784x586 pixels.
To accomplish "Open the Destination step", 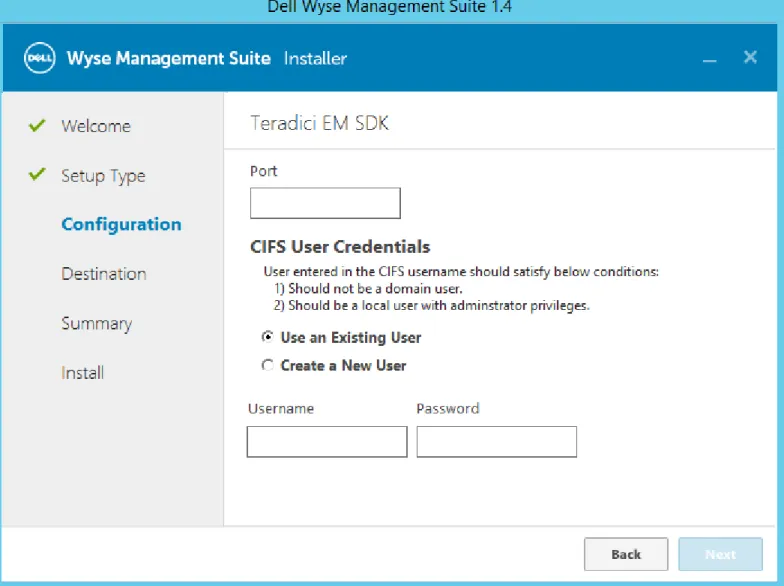I will [104, 274].
